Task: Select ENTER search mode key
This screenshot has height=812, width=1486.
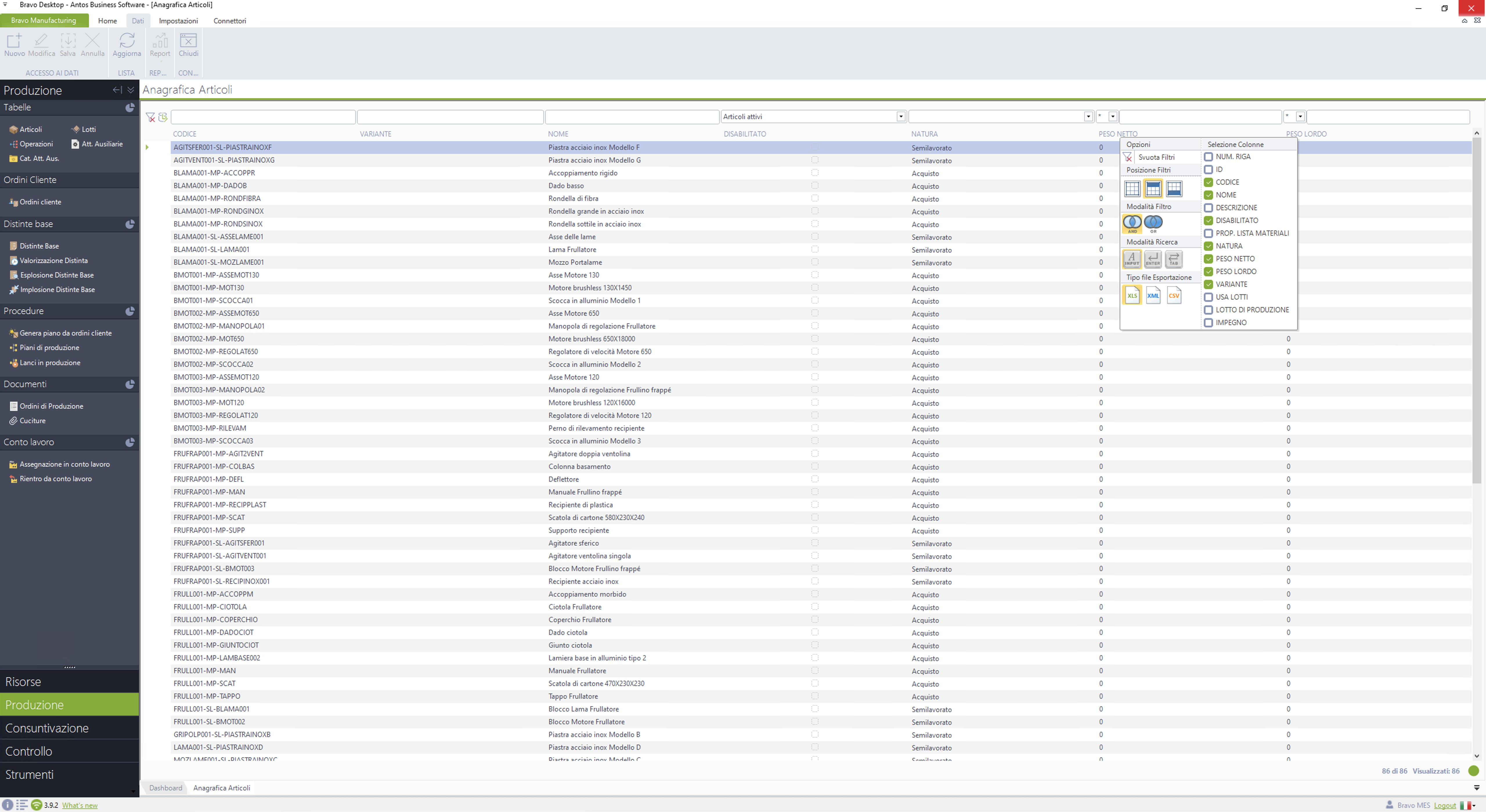Action: (x=1153, y=259)
